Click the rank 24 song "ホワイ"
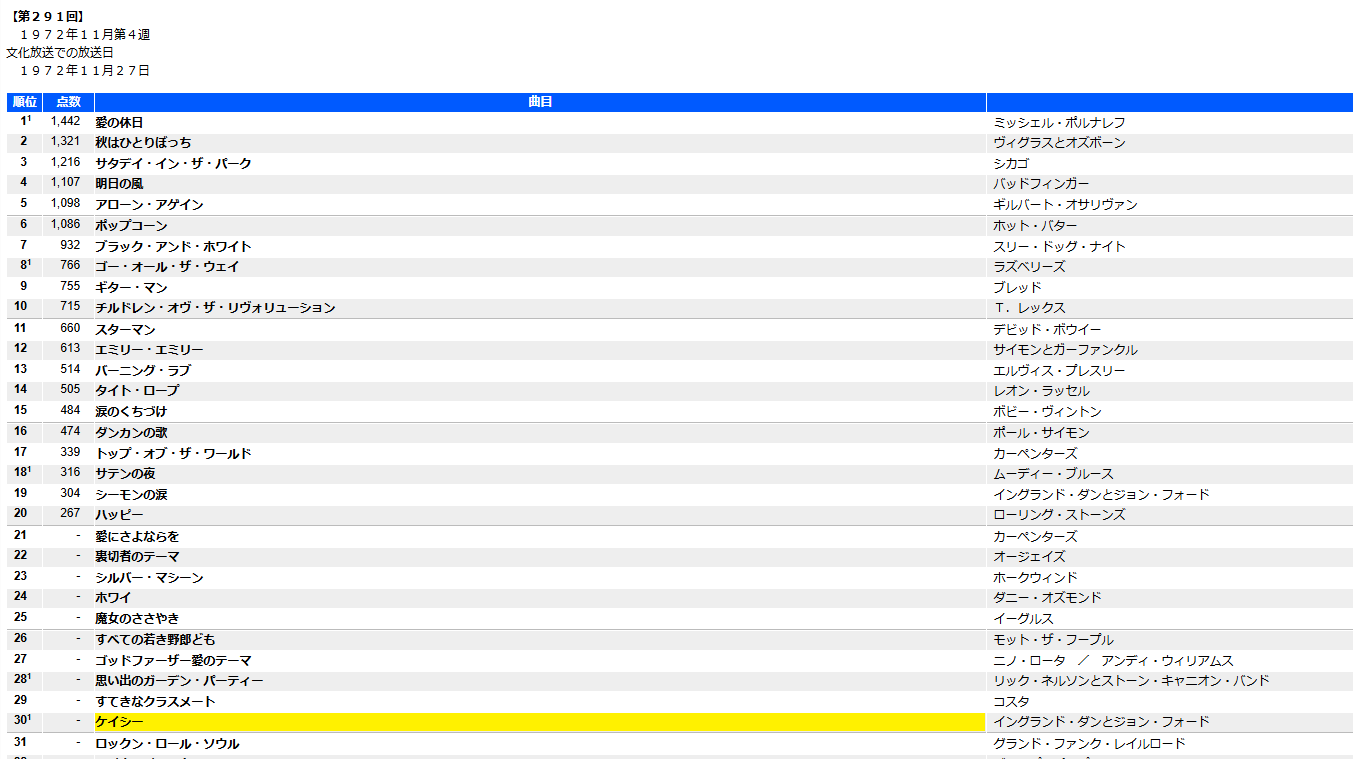The height and width of the screenshot is (759, 1353). 113,598
